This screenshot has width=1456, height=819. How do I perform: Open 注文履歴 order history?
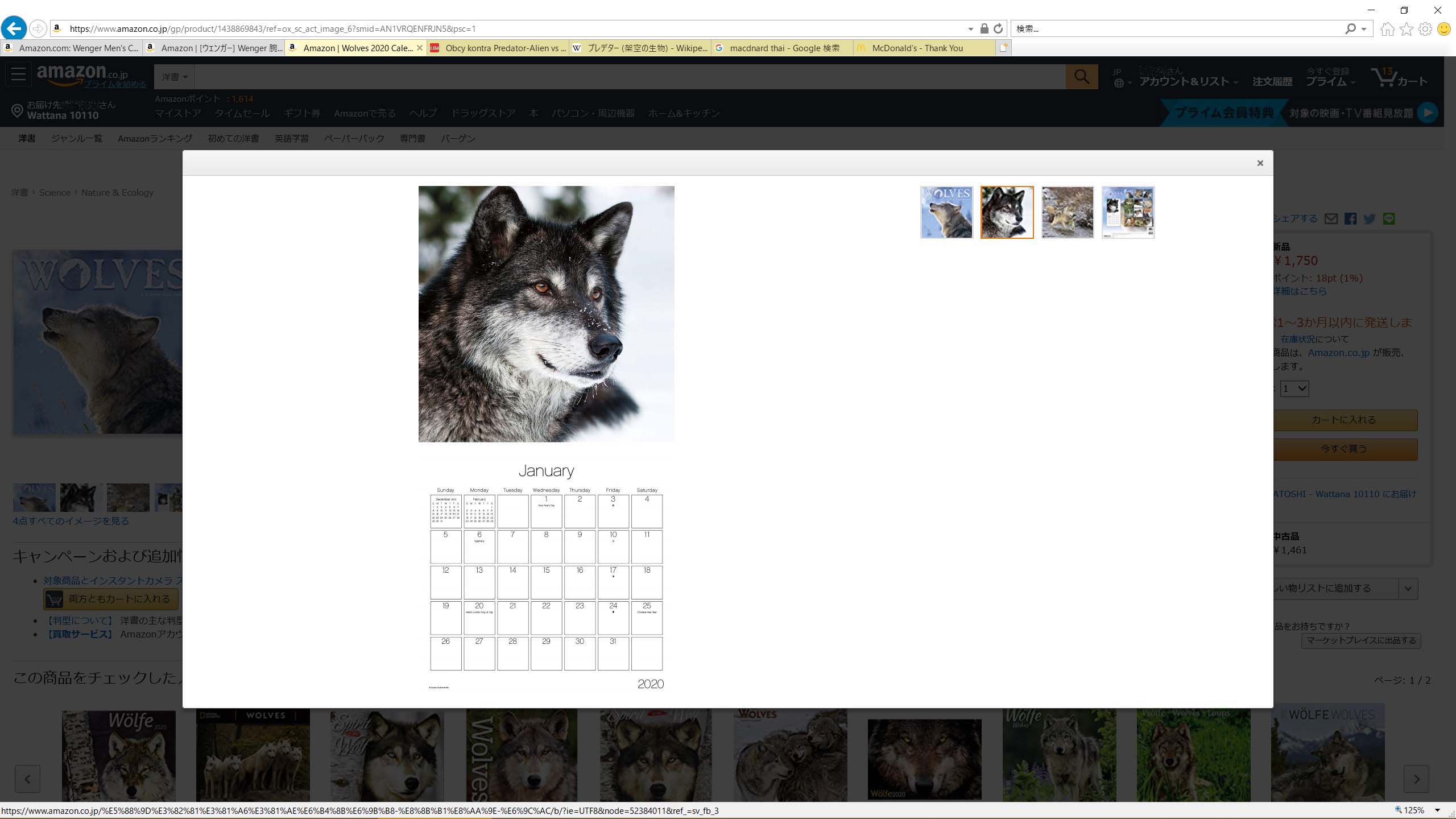(1272, 81)
